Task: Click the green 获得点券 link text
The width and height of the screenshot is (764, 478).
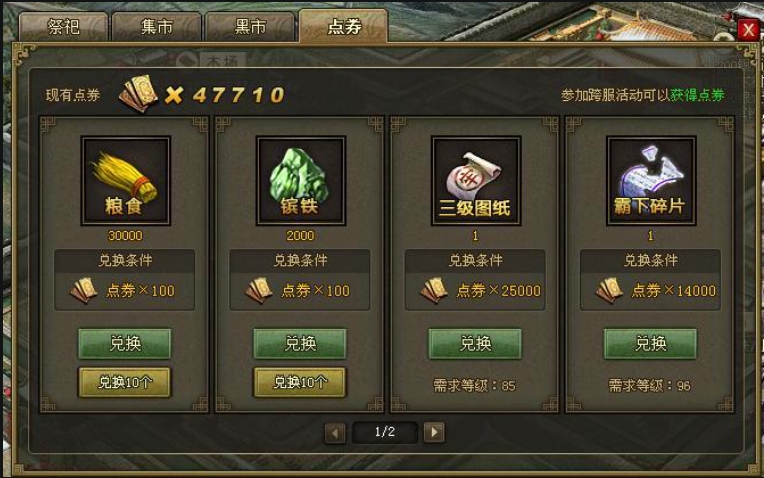Action: tap(697, 95)
